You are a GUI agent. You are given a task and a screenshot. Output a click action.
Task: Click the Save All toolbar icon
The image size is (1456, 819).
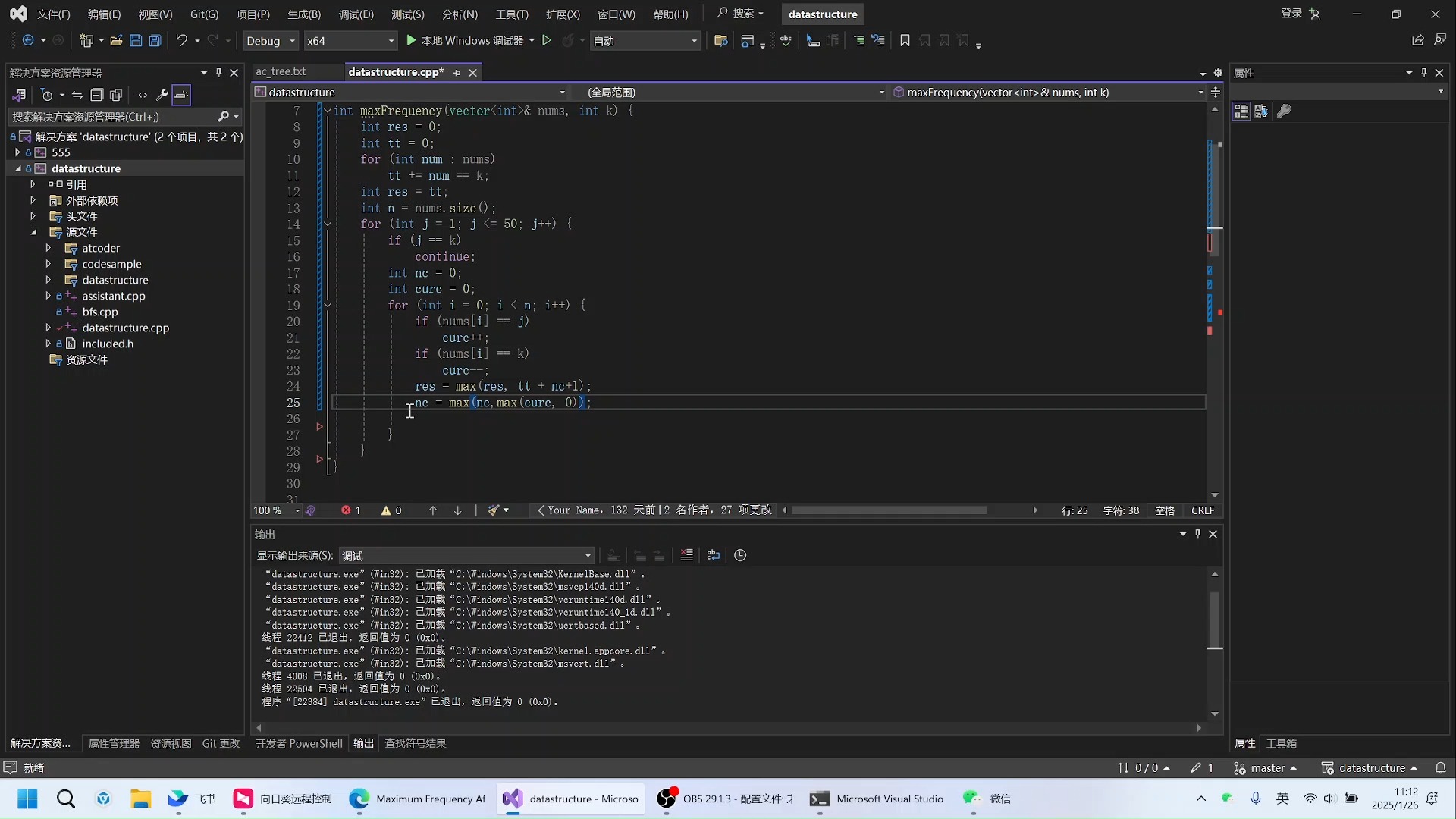[155, 41]
